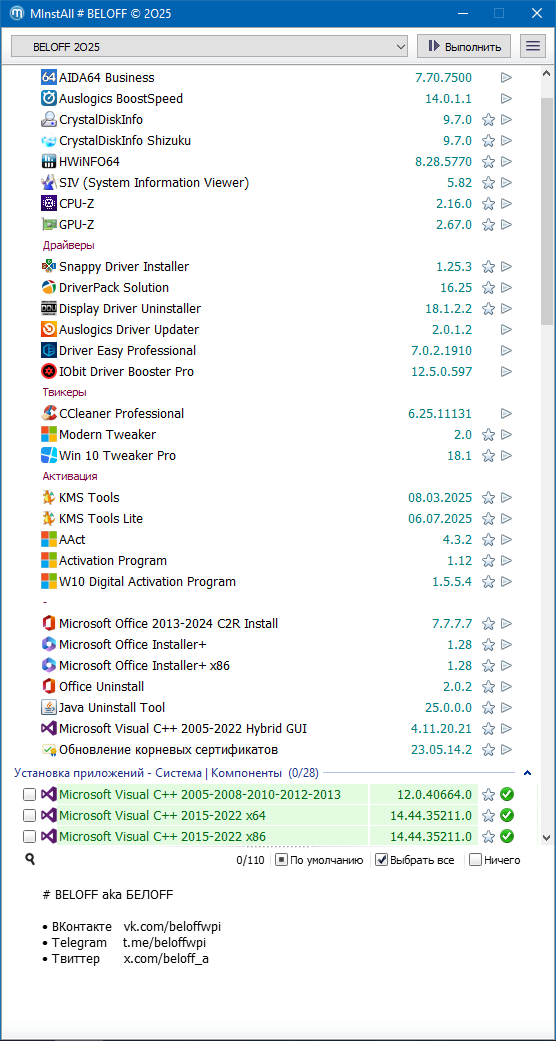Open the BELOFF 2025 profile dropdown
The height and width of the screenshot is (1041, 556).
tap(209, 46)
